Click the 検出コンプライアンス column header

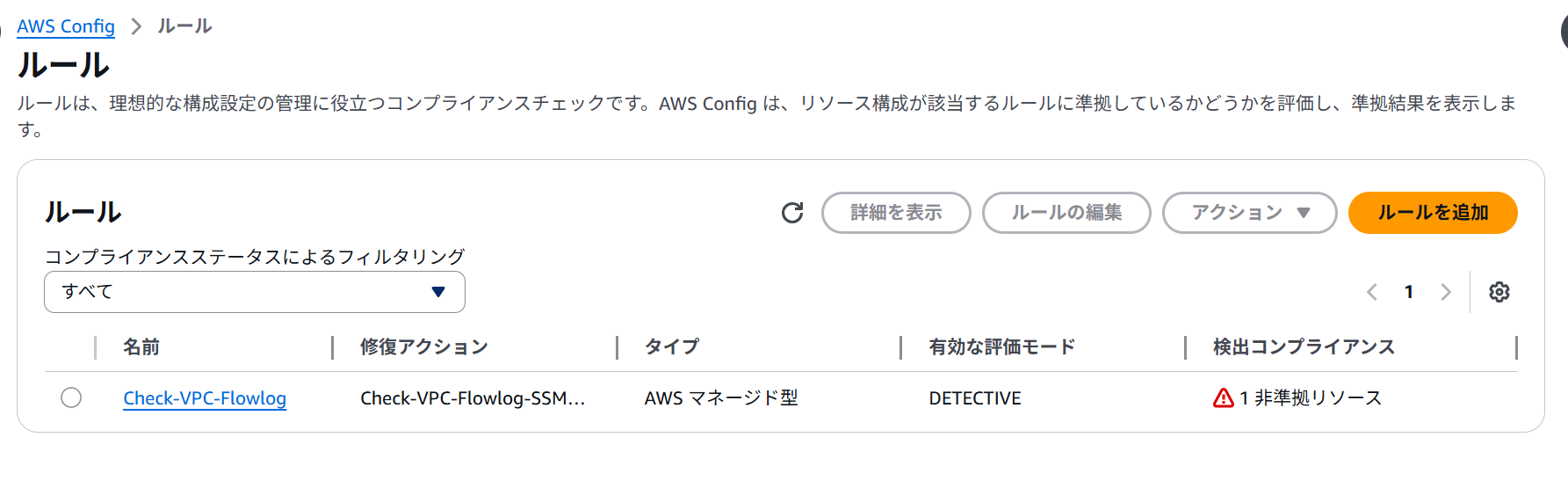(x=1304, y=347)
